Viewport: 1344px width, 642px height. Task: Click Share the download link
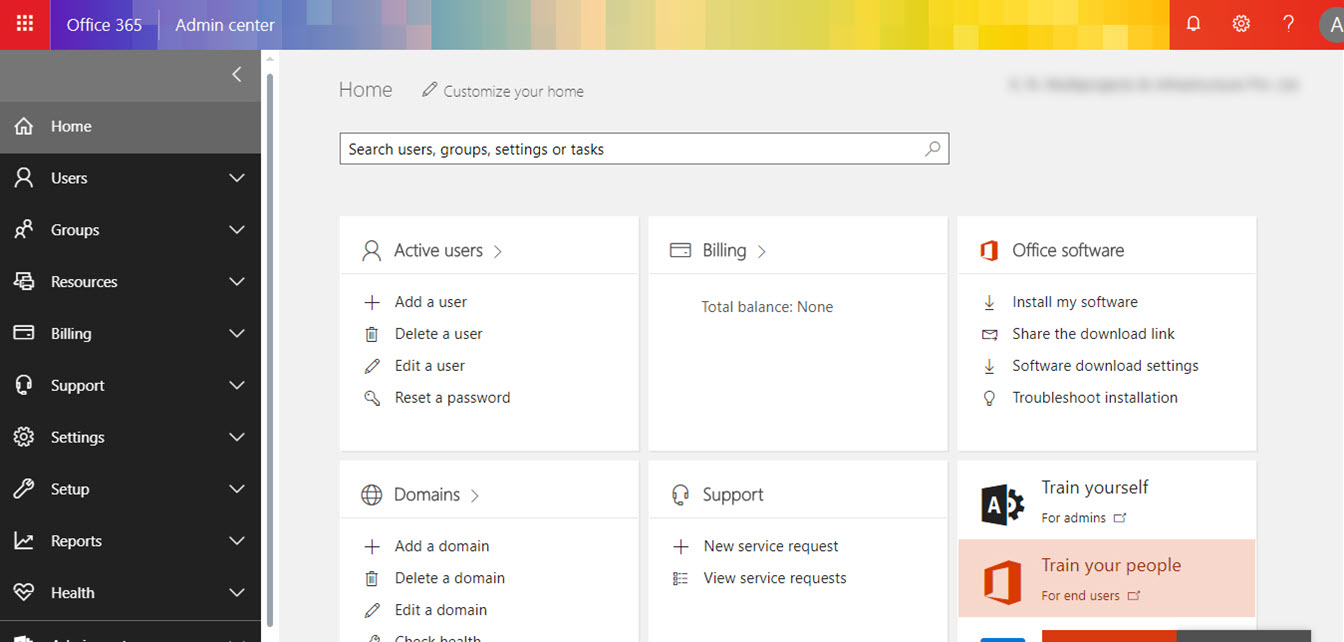coord(1093,334)
